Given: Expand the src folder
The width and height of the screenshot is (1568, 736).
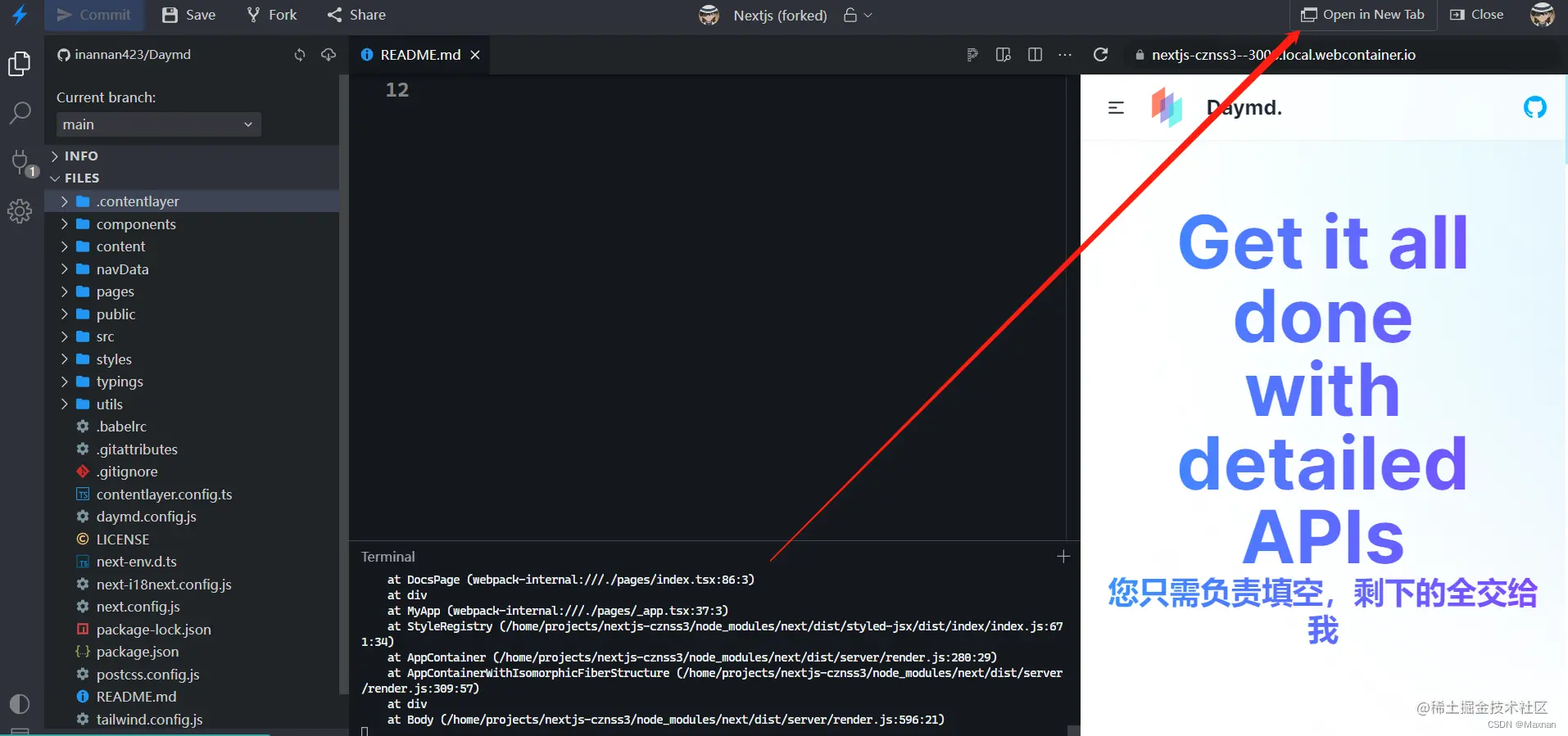Looking at the screenshot, I should 192,336.
